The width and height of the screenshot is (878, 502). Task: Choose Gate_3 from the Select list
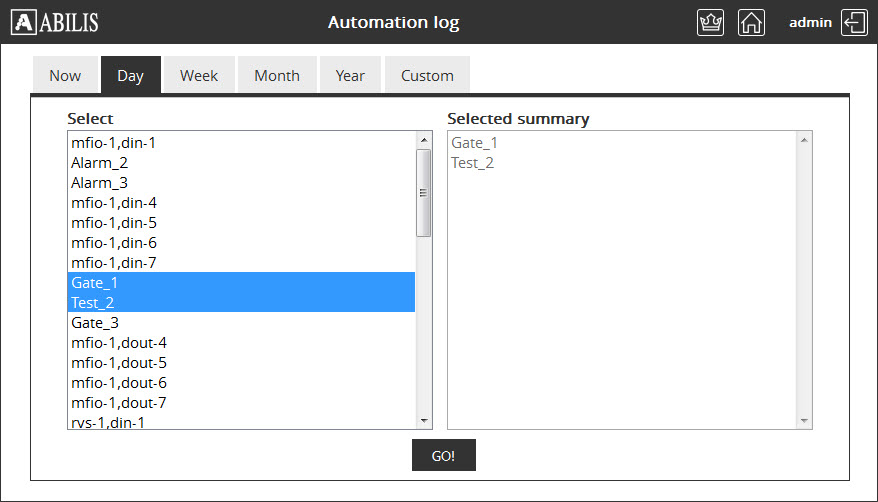(x=95, y=323)
